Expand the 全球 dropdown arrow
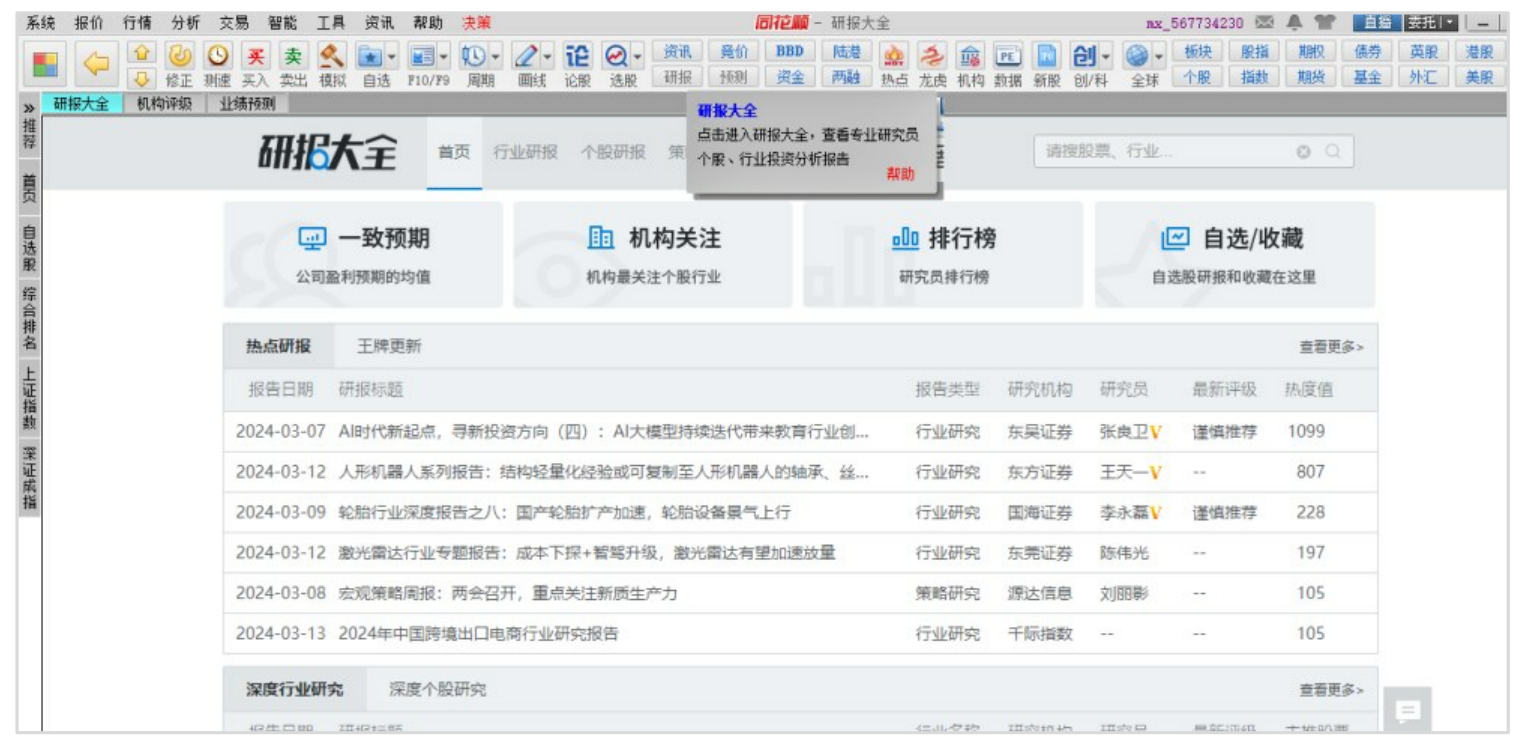This screenshot has height=749, width=1517. (x=1159, y=56)
